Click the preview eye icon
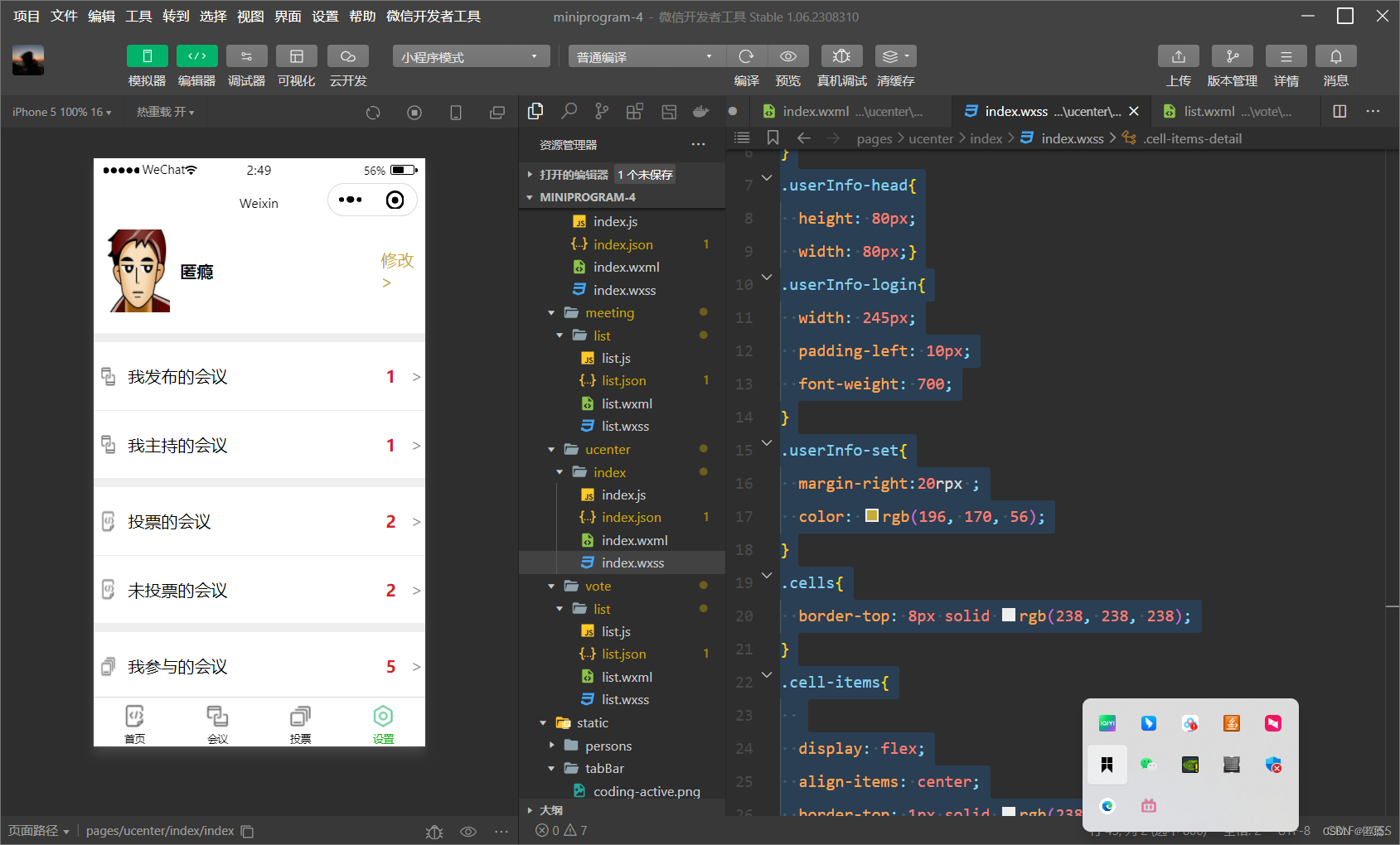This screenshot has width=1400, height=845. click(x=788, y=56)
